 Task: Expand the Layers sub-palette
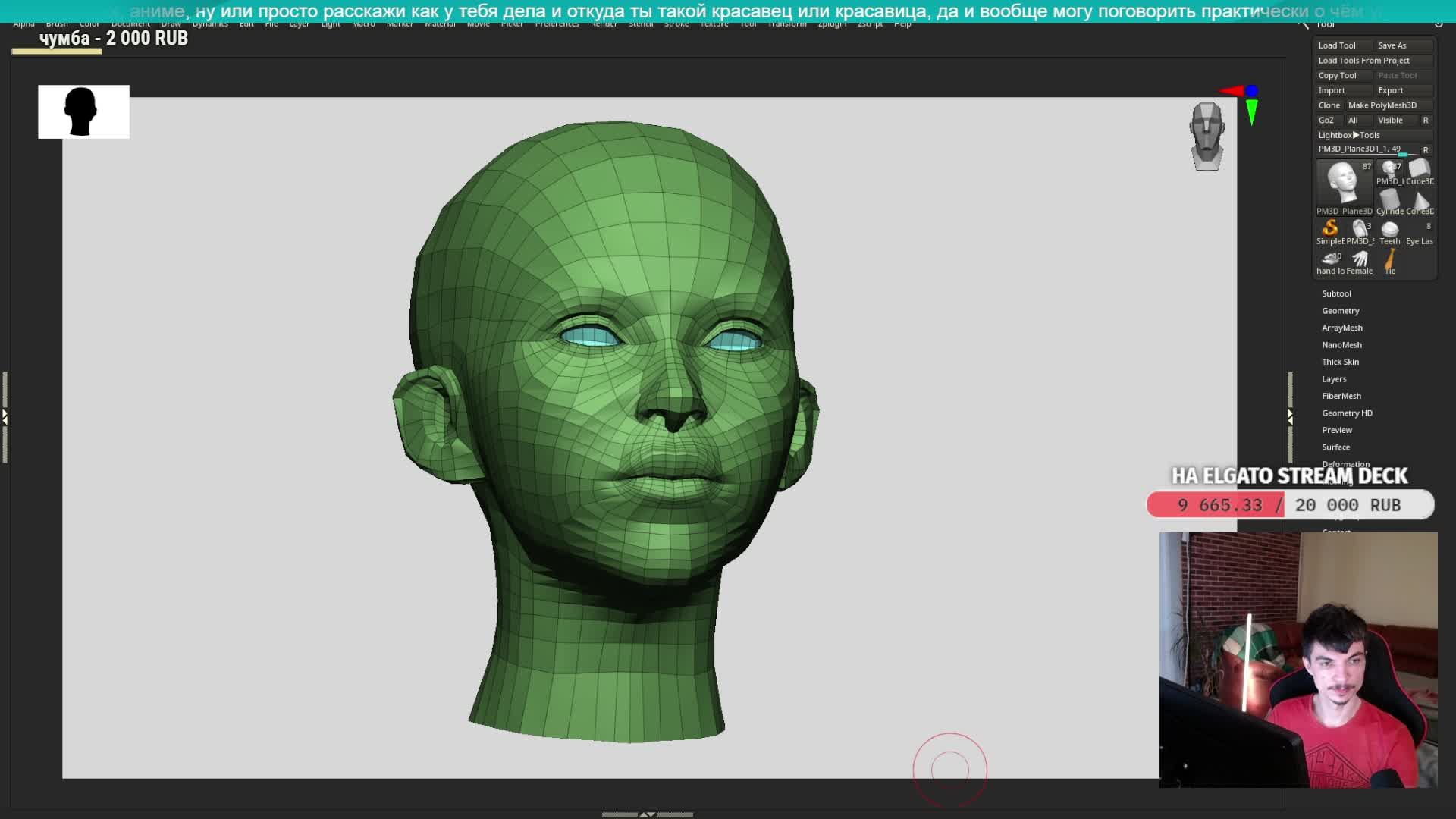(x=1334, y=379)
